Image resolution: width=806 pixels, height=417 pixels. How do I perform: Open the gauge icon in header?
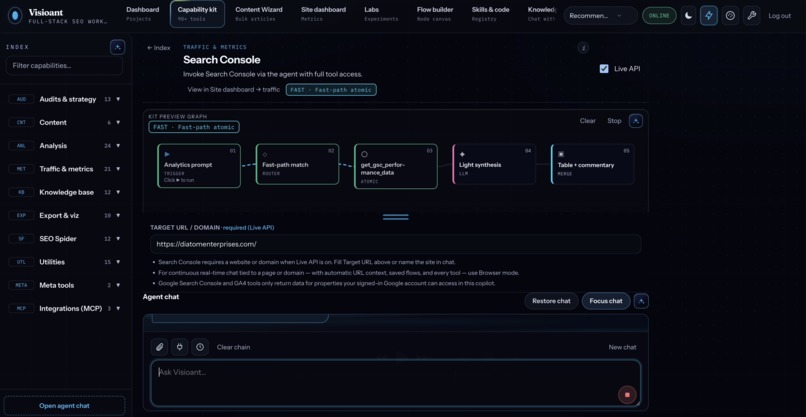[x=730, y=15]
